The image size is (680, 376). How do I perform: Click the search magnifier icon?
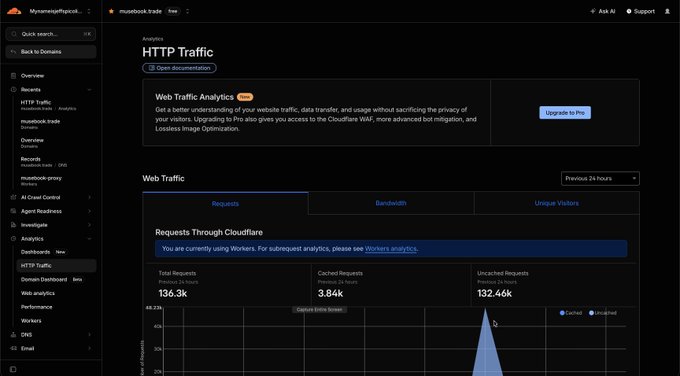click(x=14, y=34)
